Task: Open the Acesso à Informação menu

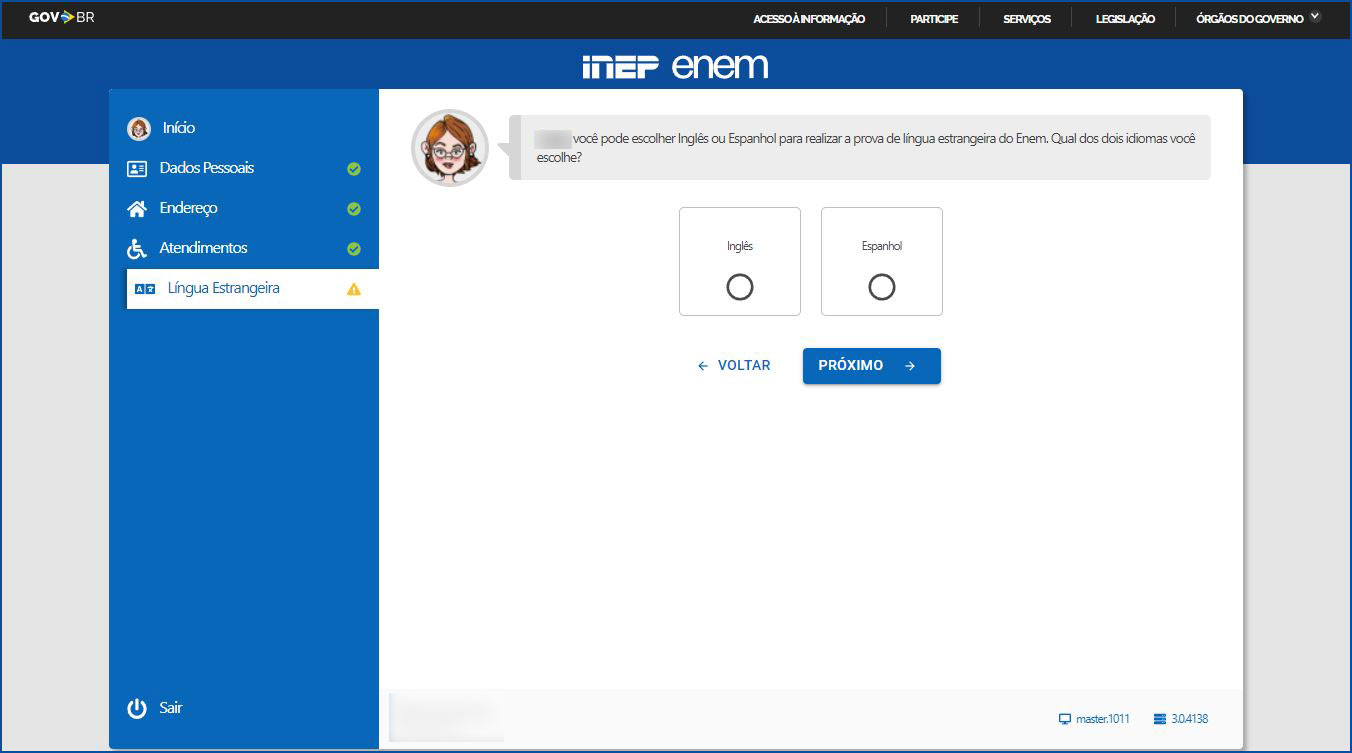Action: click(x=809, y=19)
